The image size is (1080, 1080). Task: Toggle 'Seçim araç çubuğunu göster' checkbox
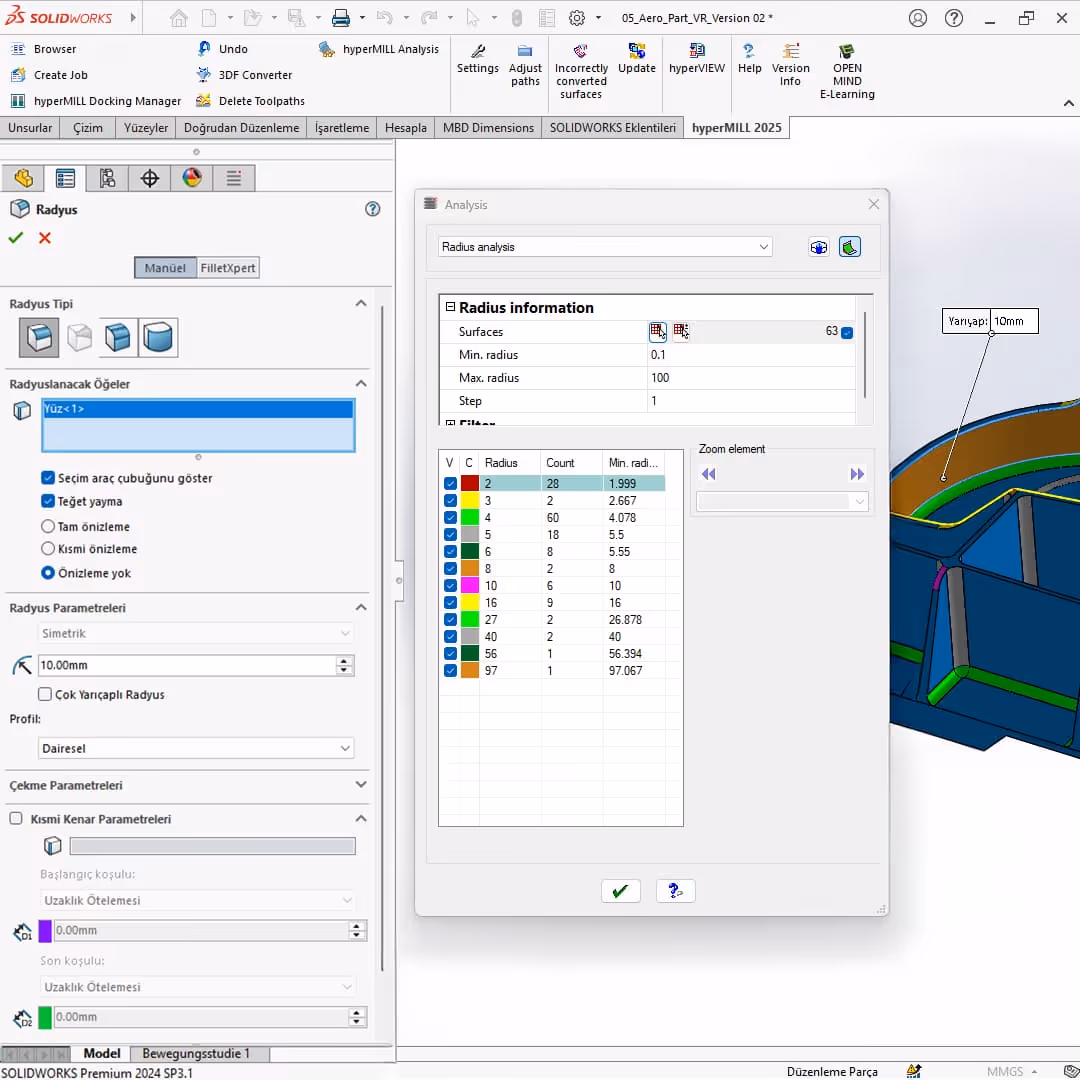48,477
